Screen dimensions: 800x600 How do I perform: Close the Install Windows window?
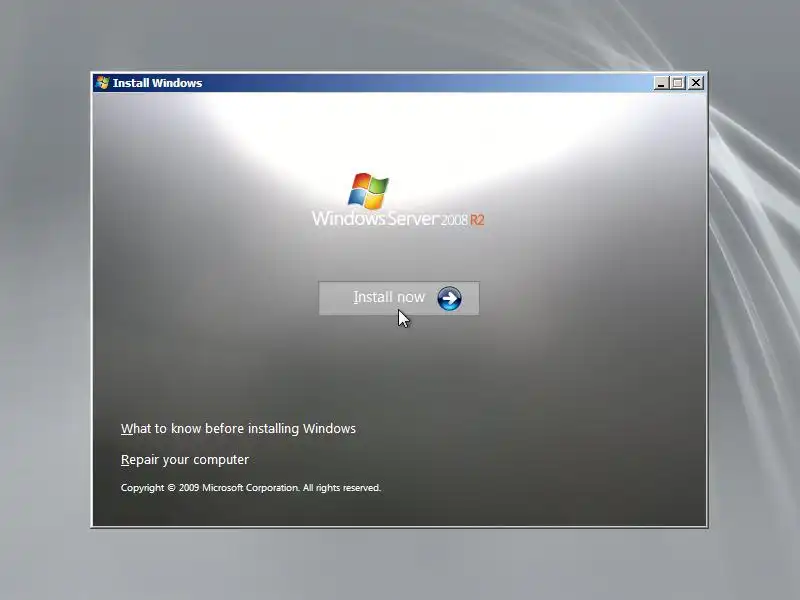tap(696, 83)
